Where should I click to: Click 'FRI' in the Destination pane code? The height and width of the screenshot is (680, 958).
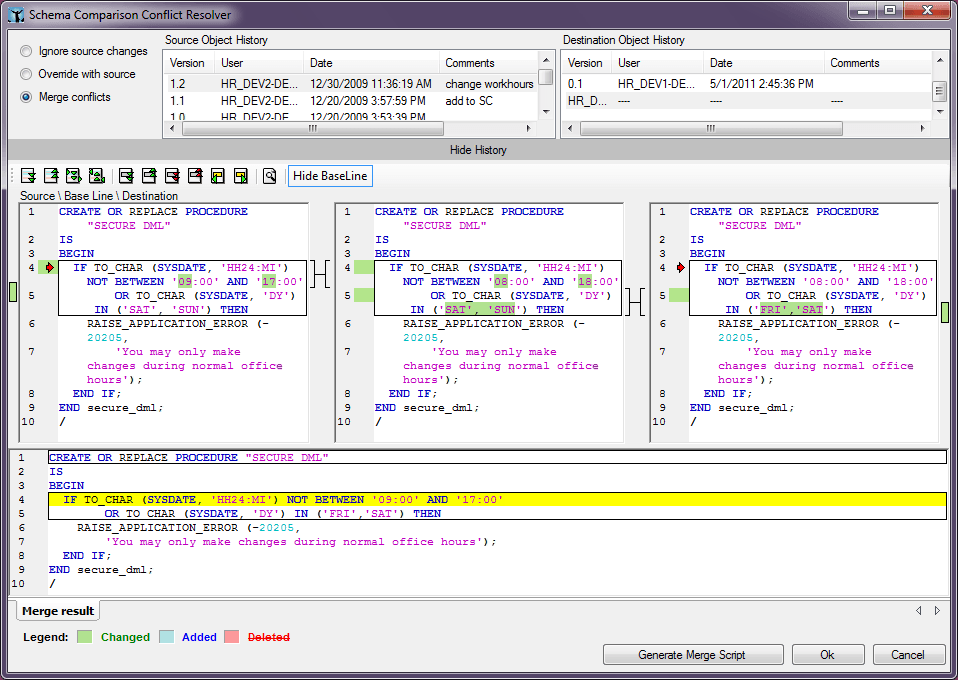tap(771, 310)
